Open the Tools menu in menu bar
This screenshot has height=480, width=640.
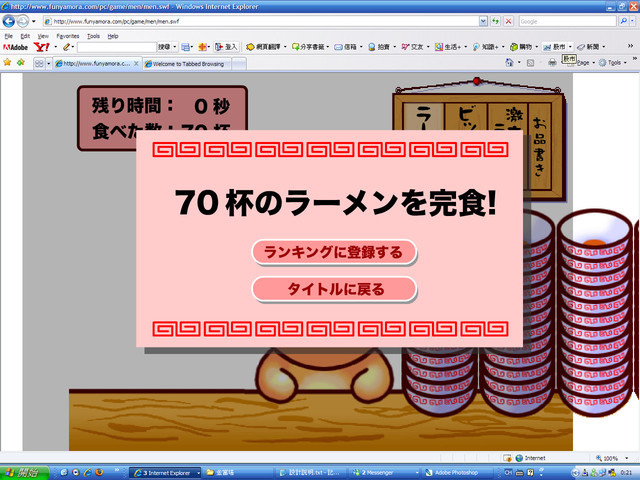coord(93,36)
